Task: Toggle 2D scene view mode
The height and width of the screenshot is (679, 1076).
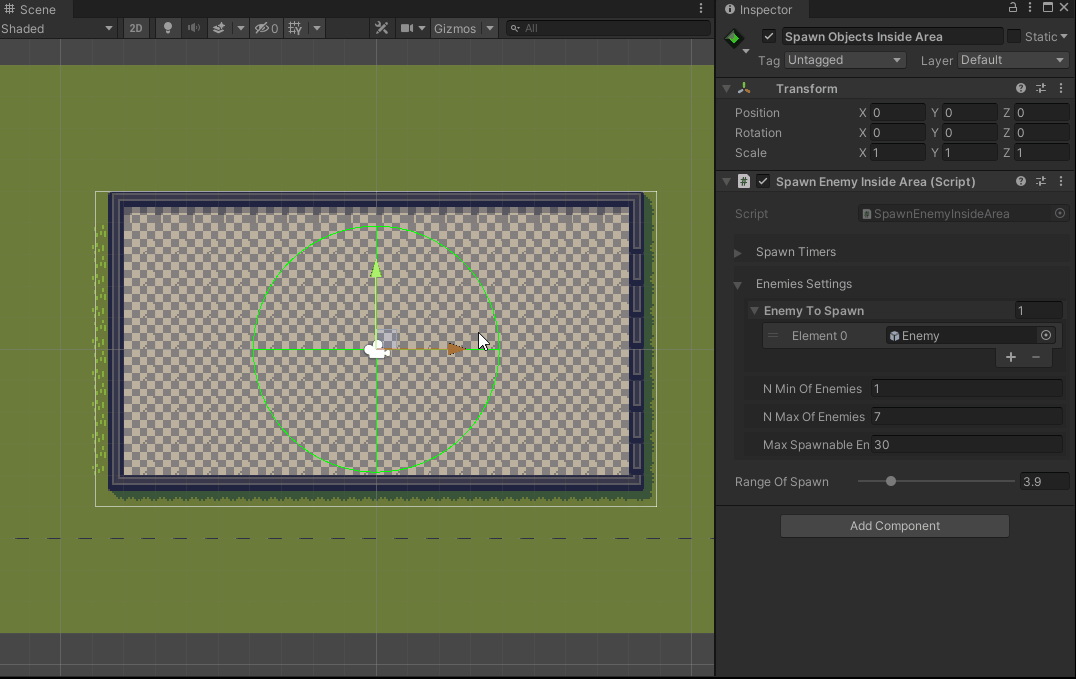Action: pyautogui.click(x=136, y=29)
